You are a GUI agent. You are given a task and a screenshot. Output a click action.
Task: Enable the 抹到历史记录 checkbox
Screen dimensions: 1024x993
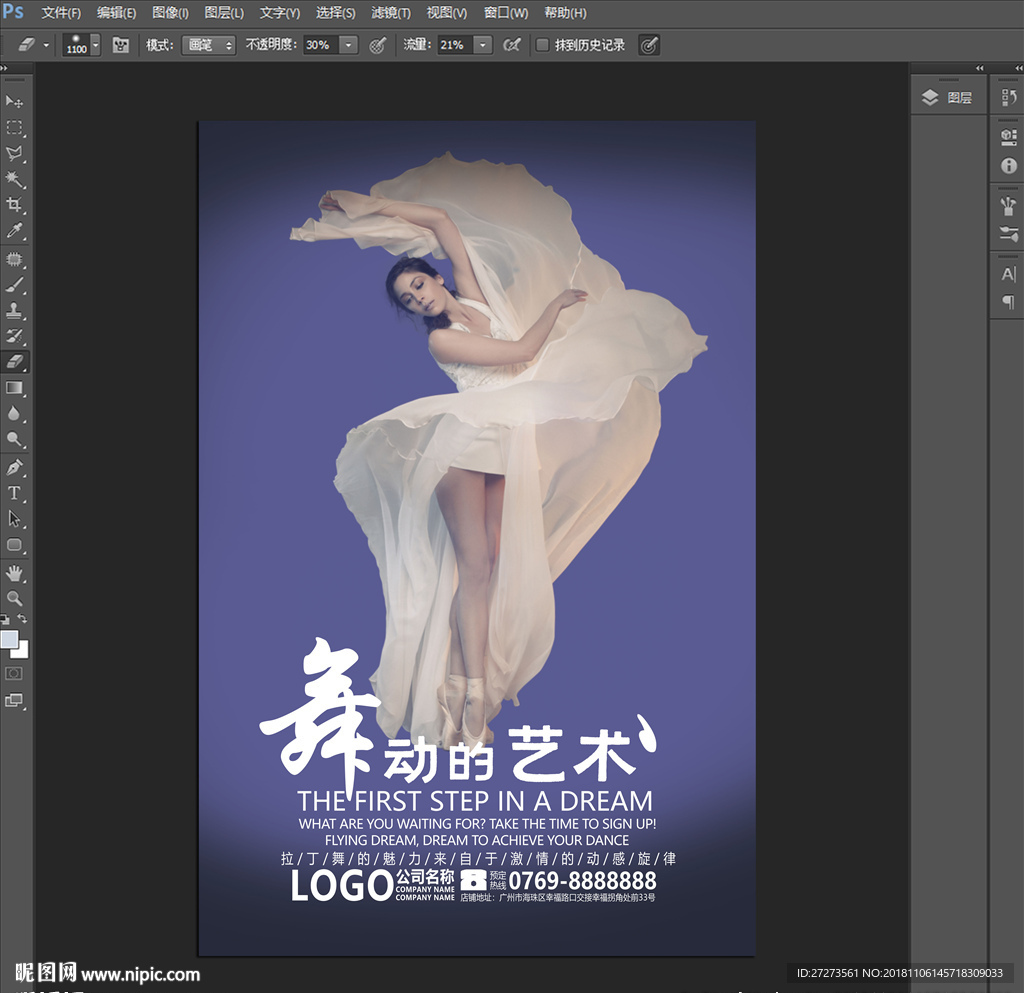coord(542,45)
